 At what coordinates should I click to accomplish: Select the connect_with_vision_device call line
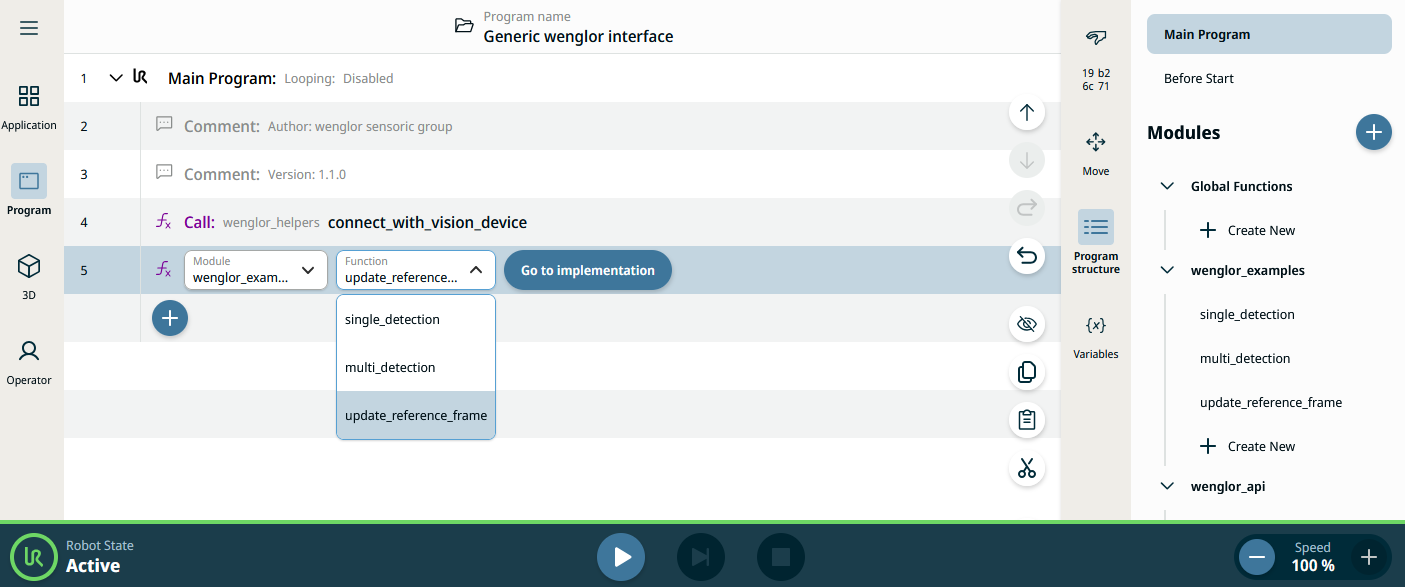(562, 222)
